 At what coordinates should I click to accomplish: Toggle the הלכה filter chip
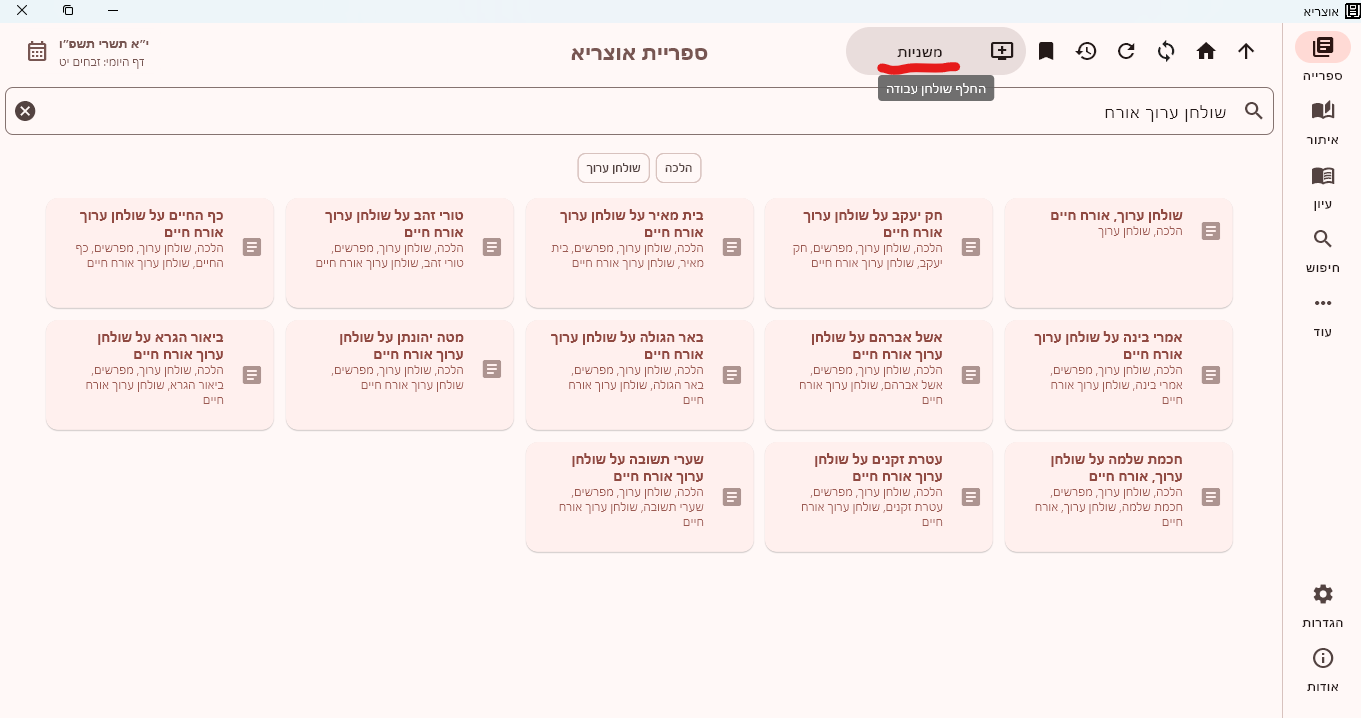(x=678, y=168)
